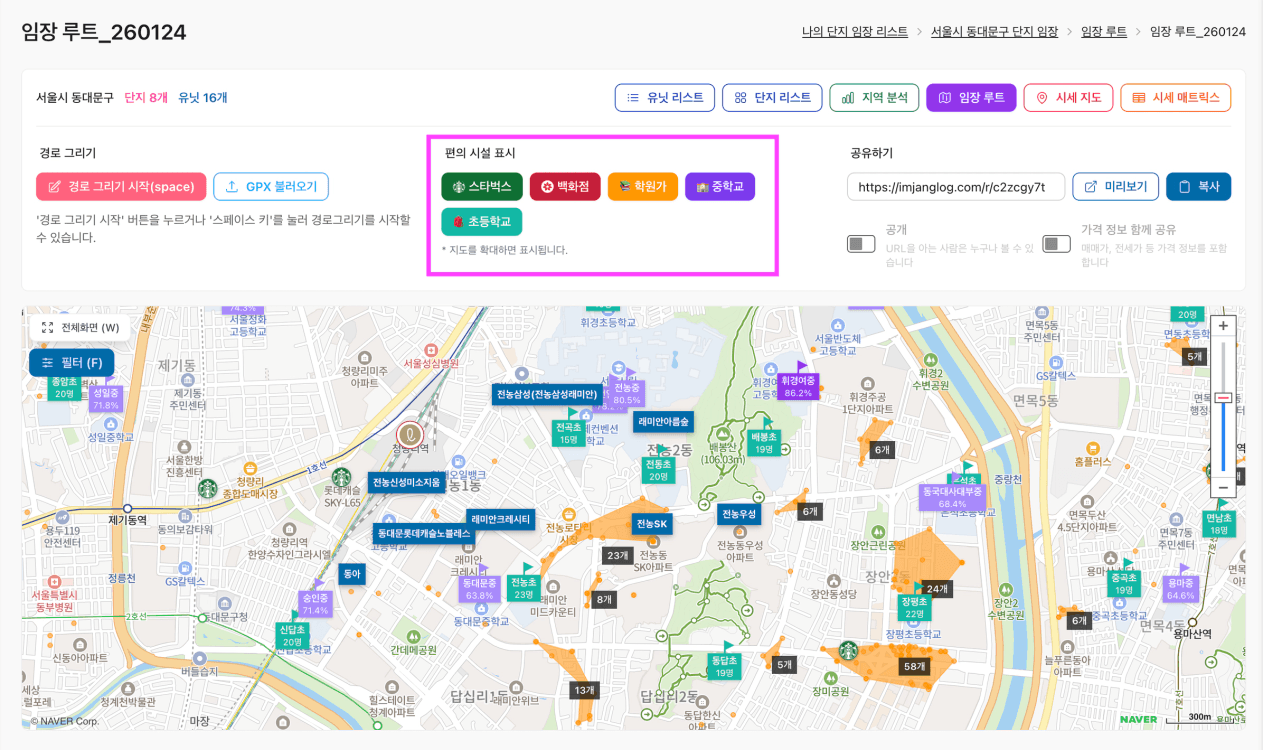The width and height of the screenshot is (1263, 750).
Task: Click the map zoom in plus button
Action: tap(1223, 327)
